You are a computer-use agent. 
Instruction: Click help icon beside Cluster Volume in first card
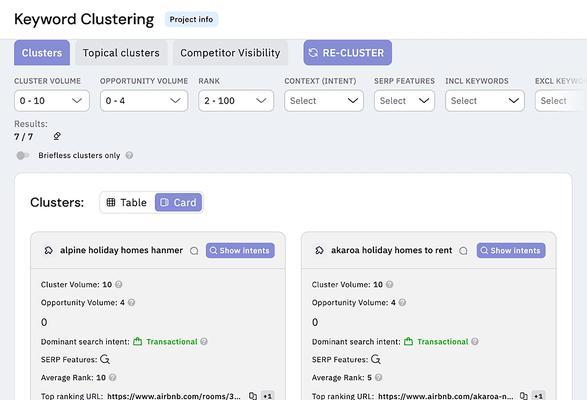[119, 284]
